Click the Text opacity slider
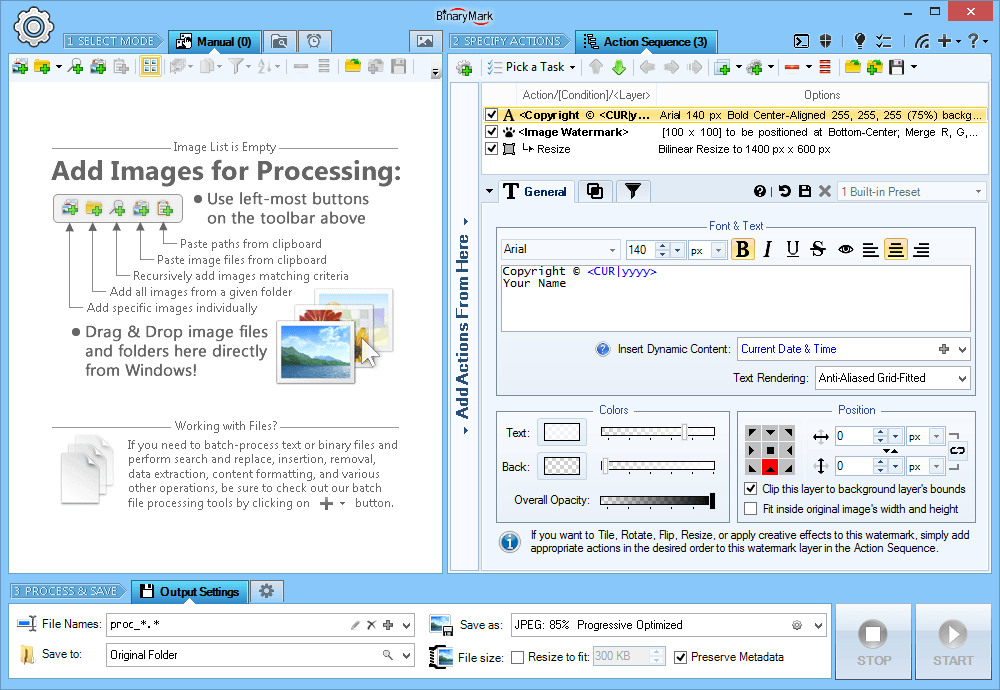This screenshot has height=690, width=1000. pos(658,432)
